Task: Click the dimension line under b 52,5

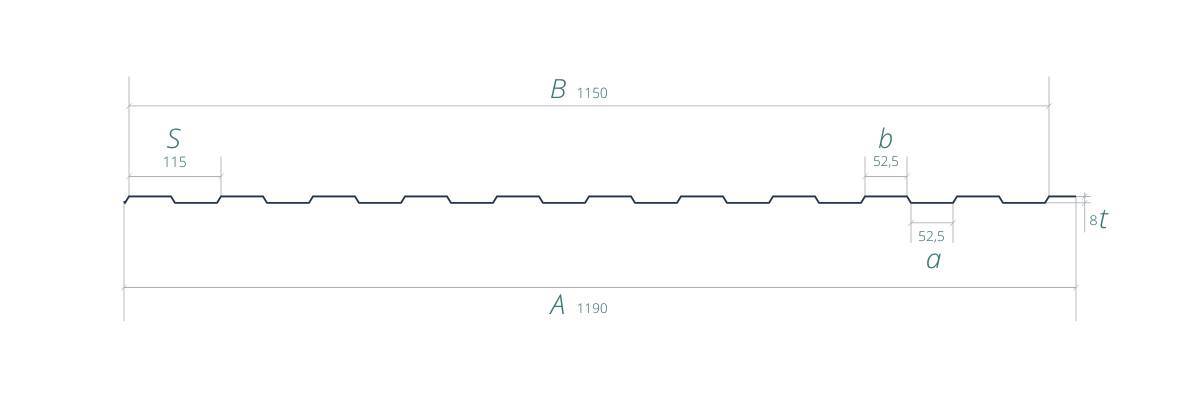Action: coord(886,177)
